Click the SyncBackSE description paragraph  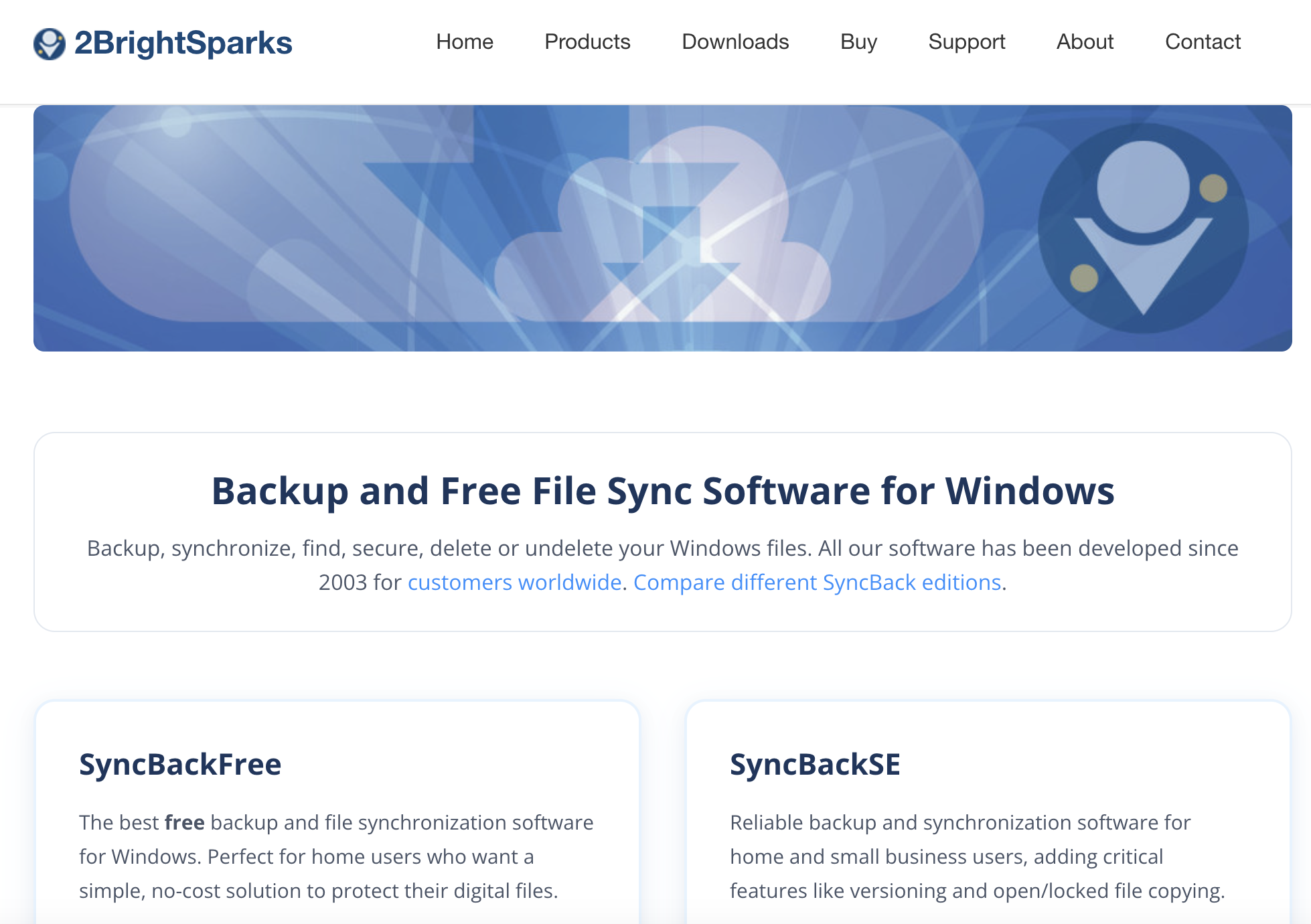click(x=978, y=856)
